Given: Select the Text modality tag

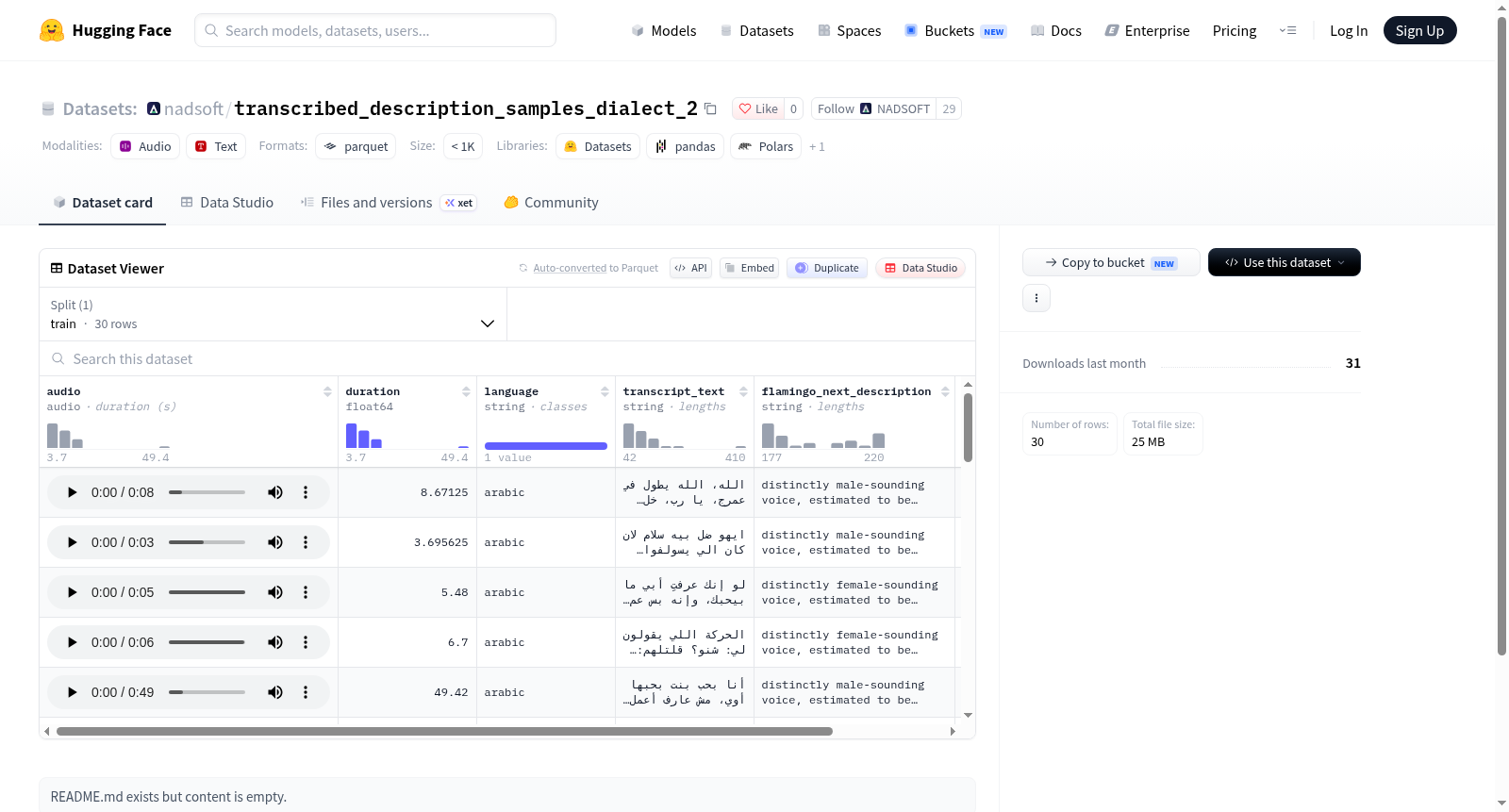Looking at the screenshot, I should click(216, 146).
